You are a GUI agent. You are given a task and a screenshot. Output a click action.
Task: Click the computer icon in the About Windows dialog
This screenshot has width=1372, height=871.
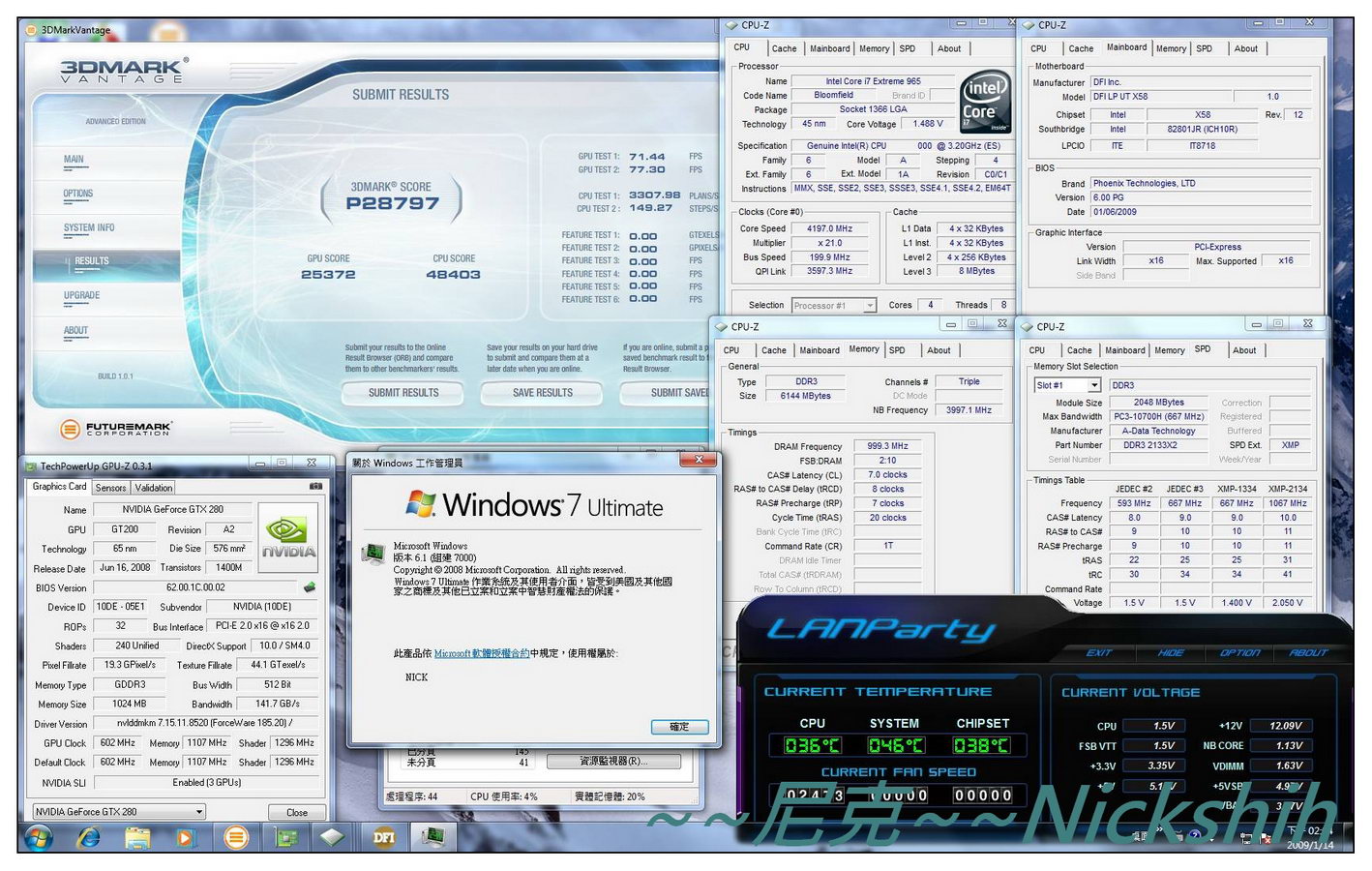(x=373, y=554)
